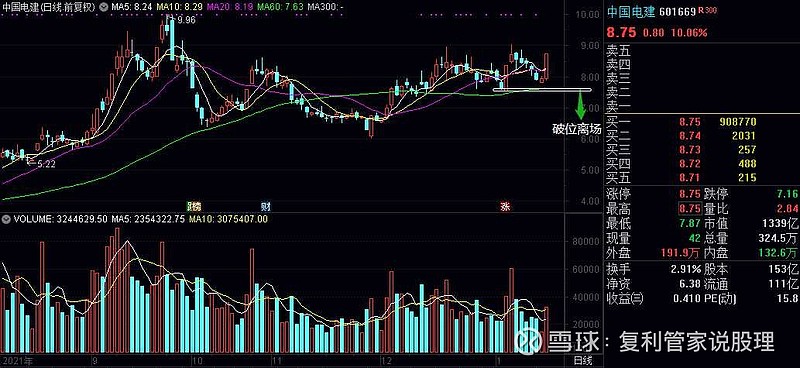Open the VOLUME indicator dropdown circle

coord(6,219)
